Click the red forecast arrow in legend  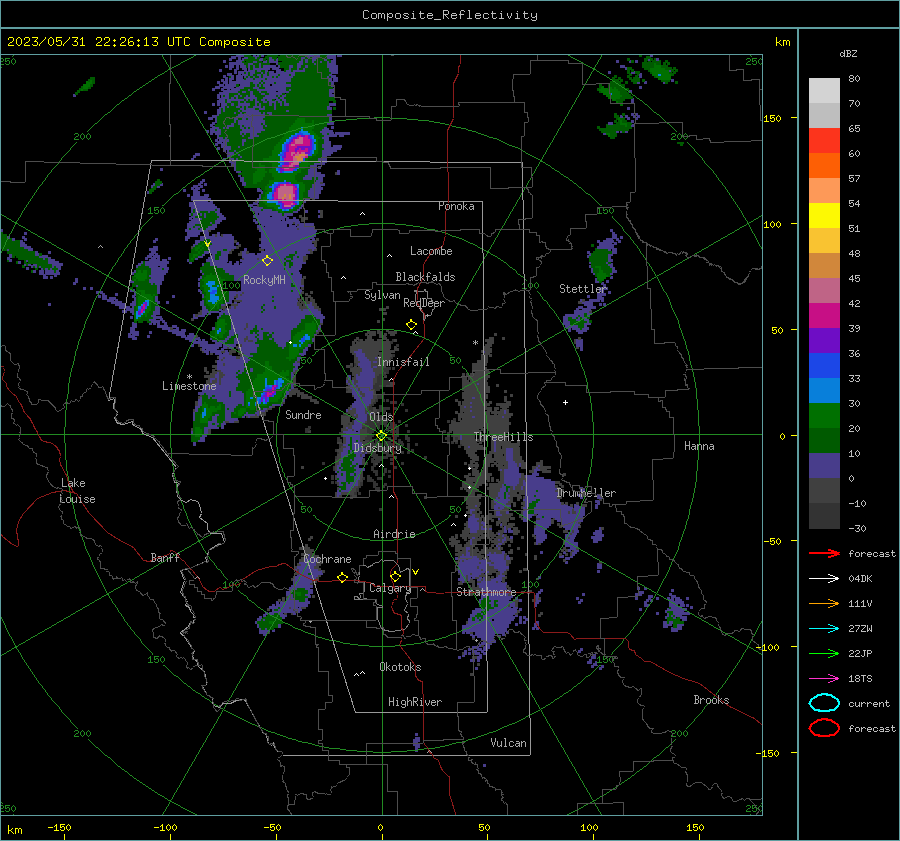[824, 553]
